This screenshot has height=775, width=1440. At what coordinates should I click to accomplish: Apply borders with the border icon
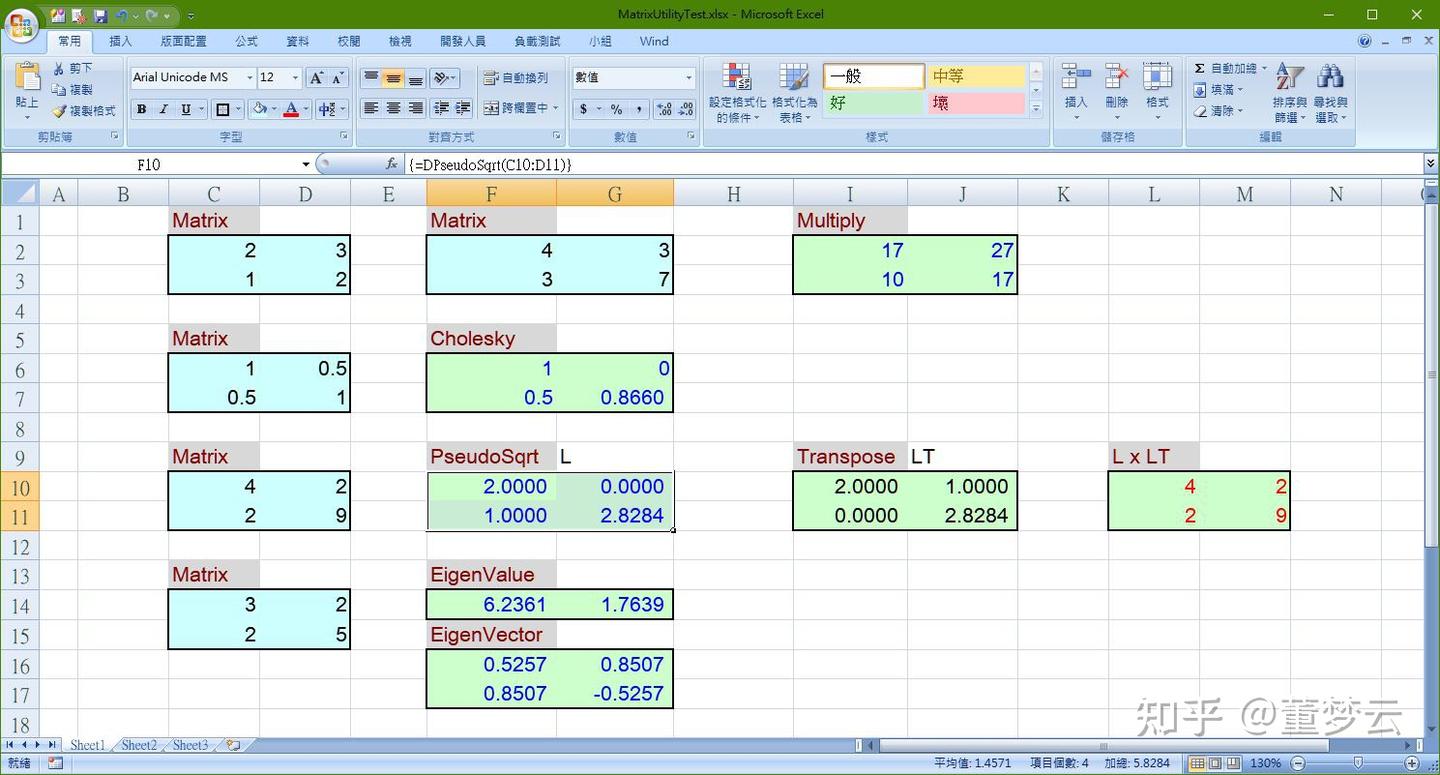223,109
